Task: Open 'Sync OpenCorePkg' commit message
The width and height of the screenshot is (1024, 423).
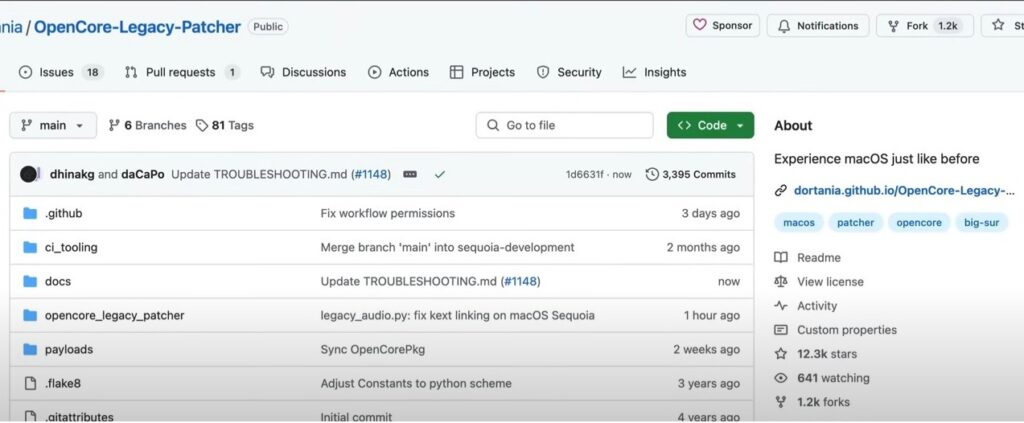Action: point(372,349)
